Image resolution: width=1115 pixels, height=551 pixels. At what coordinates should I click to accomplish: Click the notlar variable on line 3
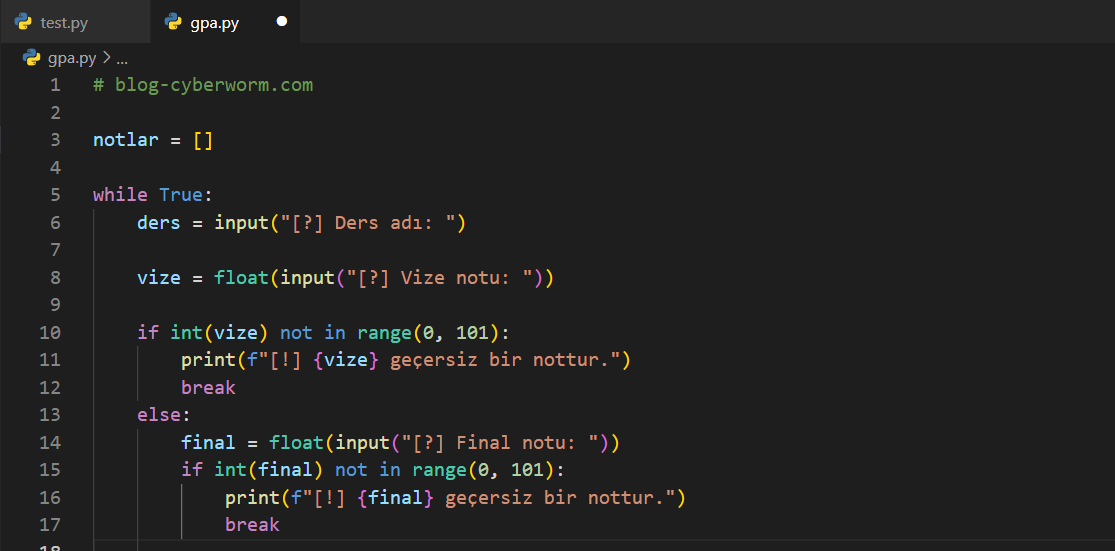tap(125, 140)
